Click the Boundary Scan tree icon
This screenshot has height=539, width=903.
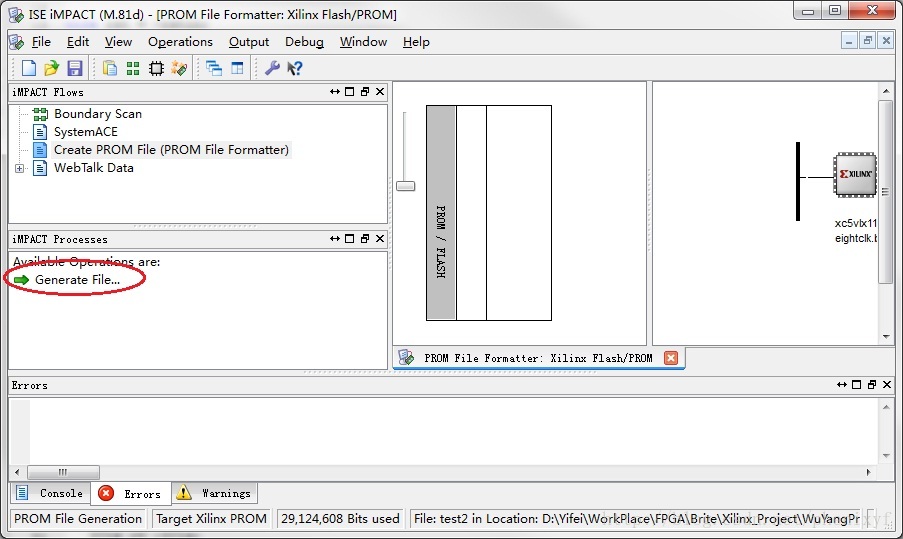click(40, 114)
